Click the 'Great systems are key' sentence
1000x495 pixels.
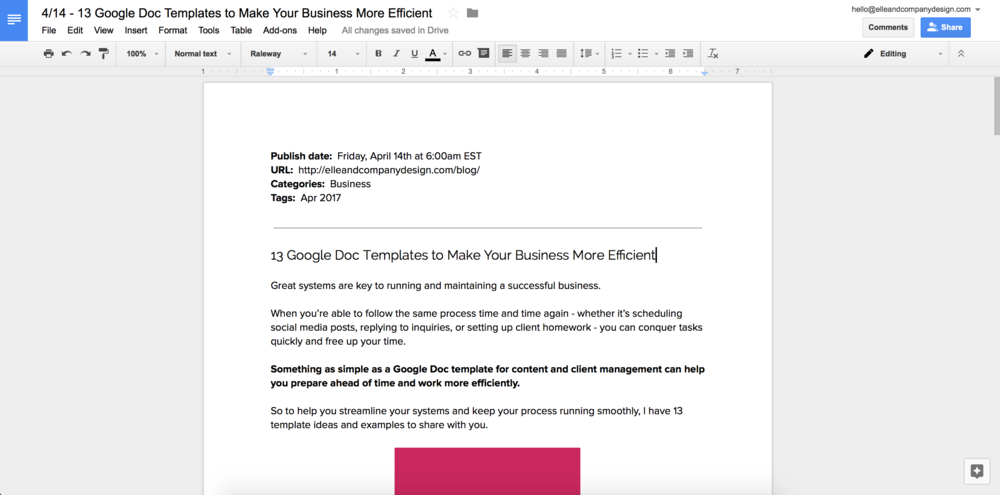tap(436, 286)
